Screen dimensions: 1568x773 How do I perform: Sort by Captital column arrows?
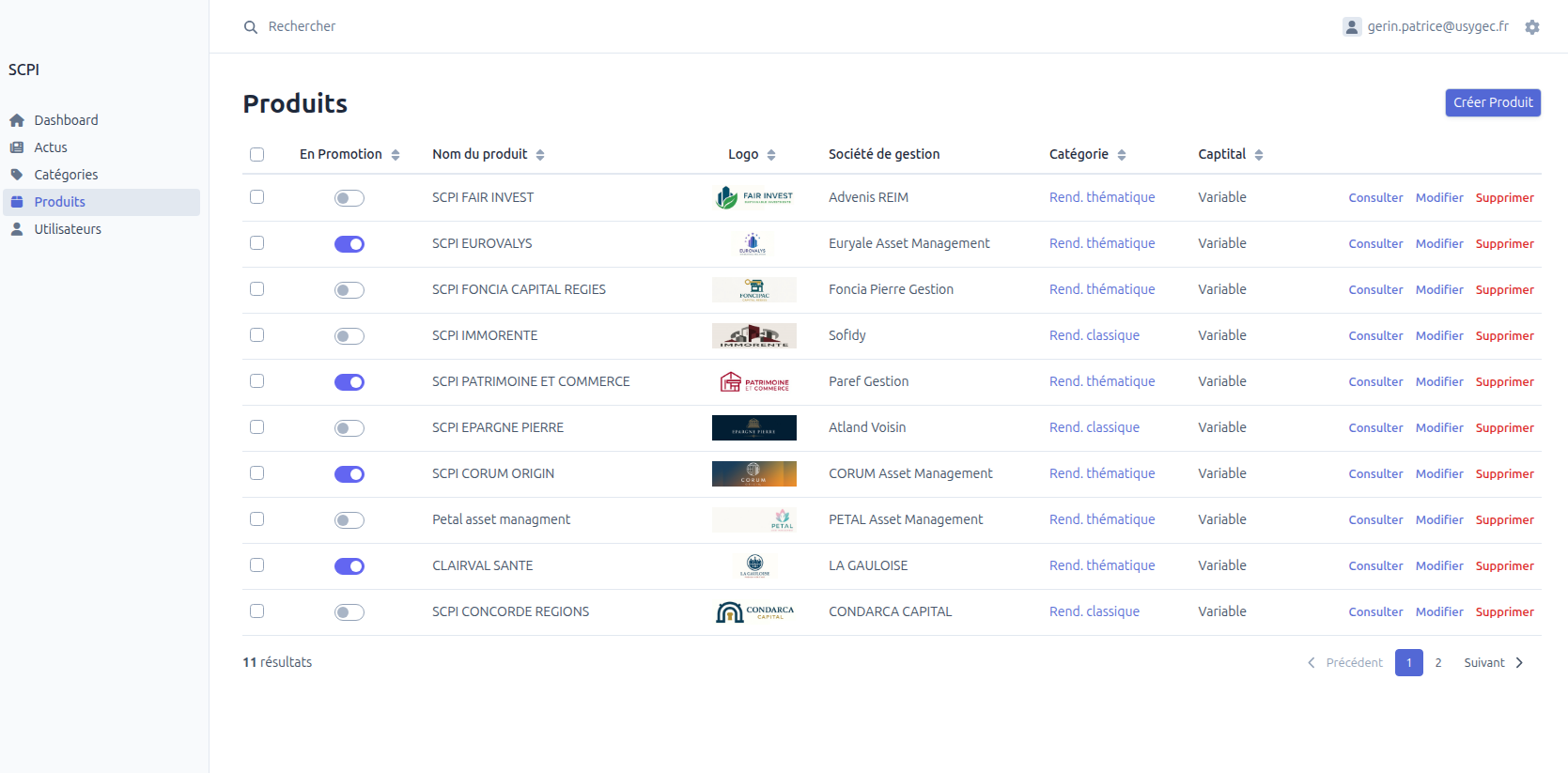(1259, 155)
